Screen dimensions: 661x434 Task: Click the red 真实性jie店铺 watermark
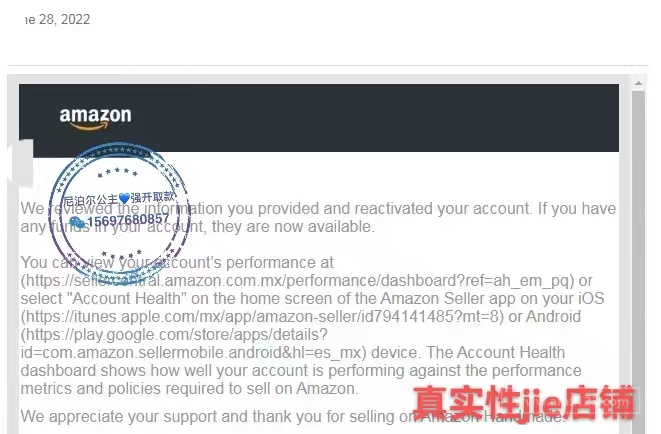point(524,403)
